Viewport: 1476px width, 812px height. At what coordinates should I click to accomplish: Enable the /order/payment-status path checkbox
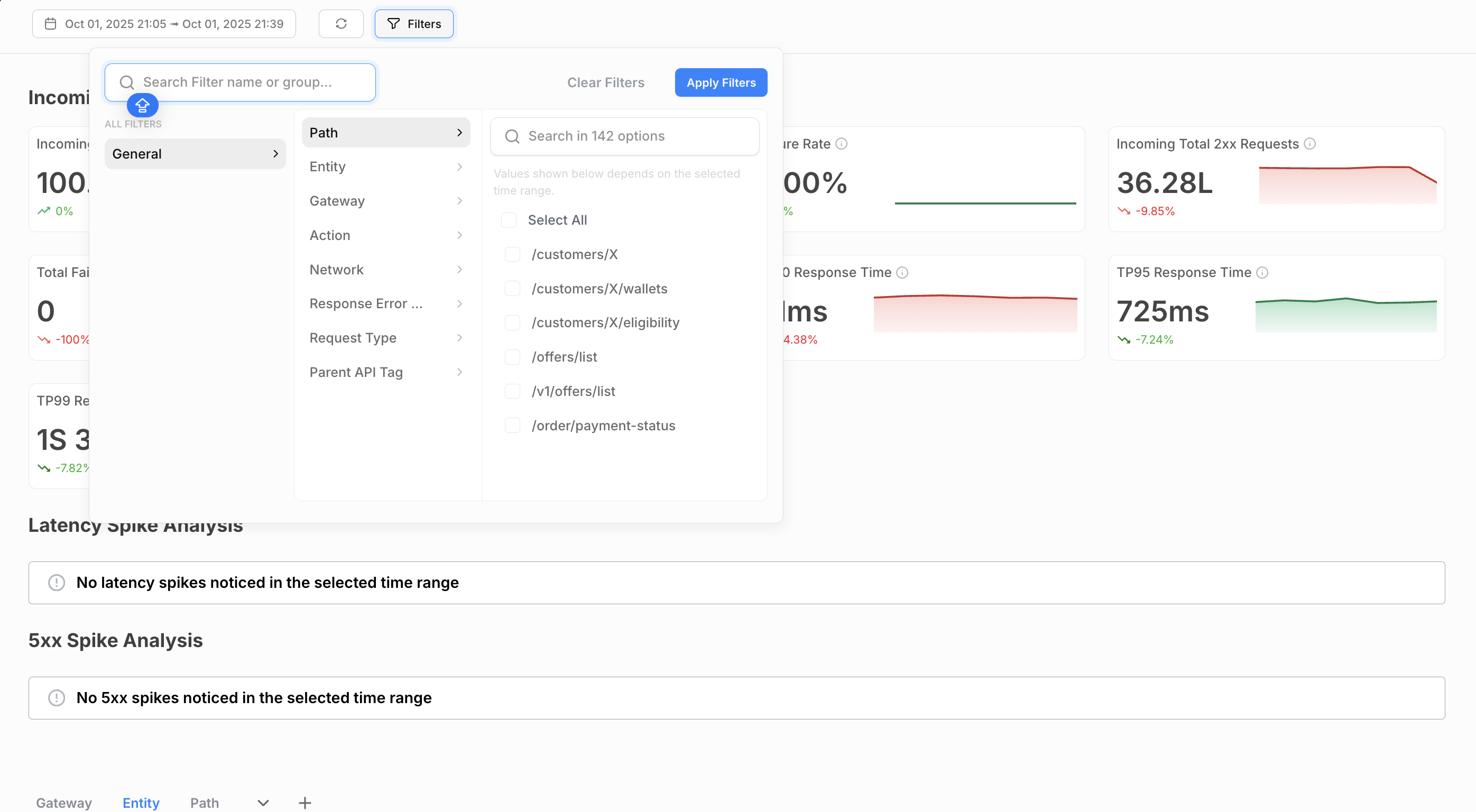pyautogui.click(x=512, y=425)
